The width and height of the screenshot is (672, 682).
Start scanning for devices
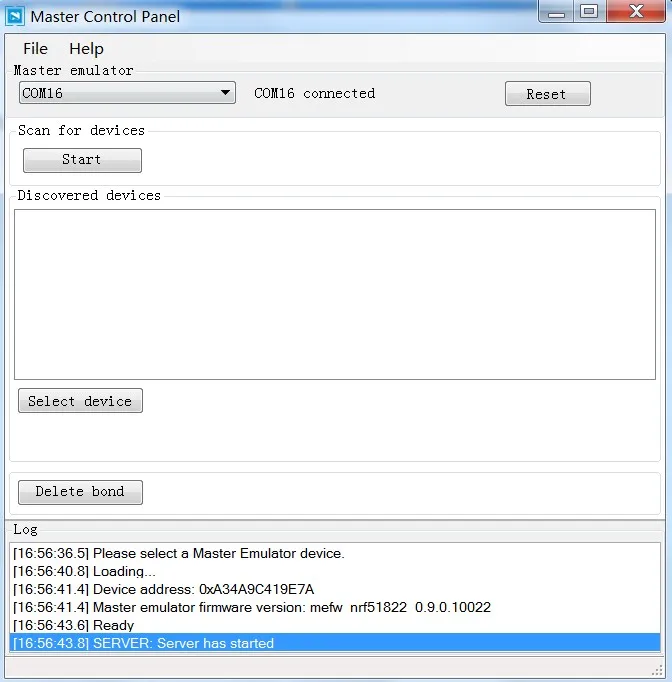click(x=82, y=160)
